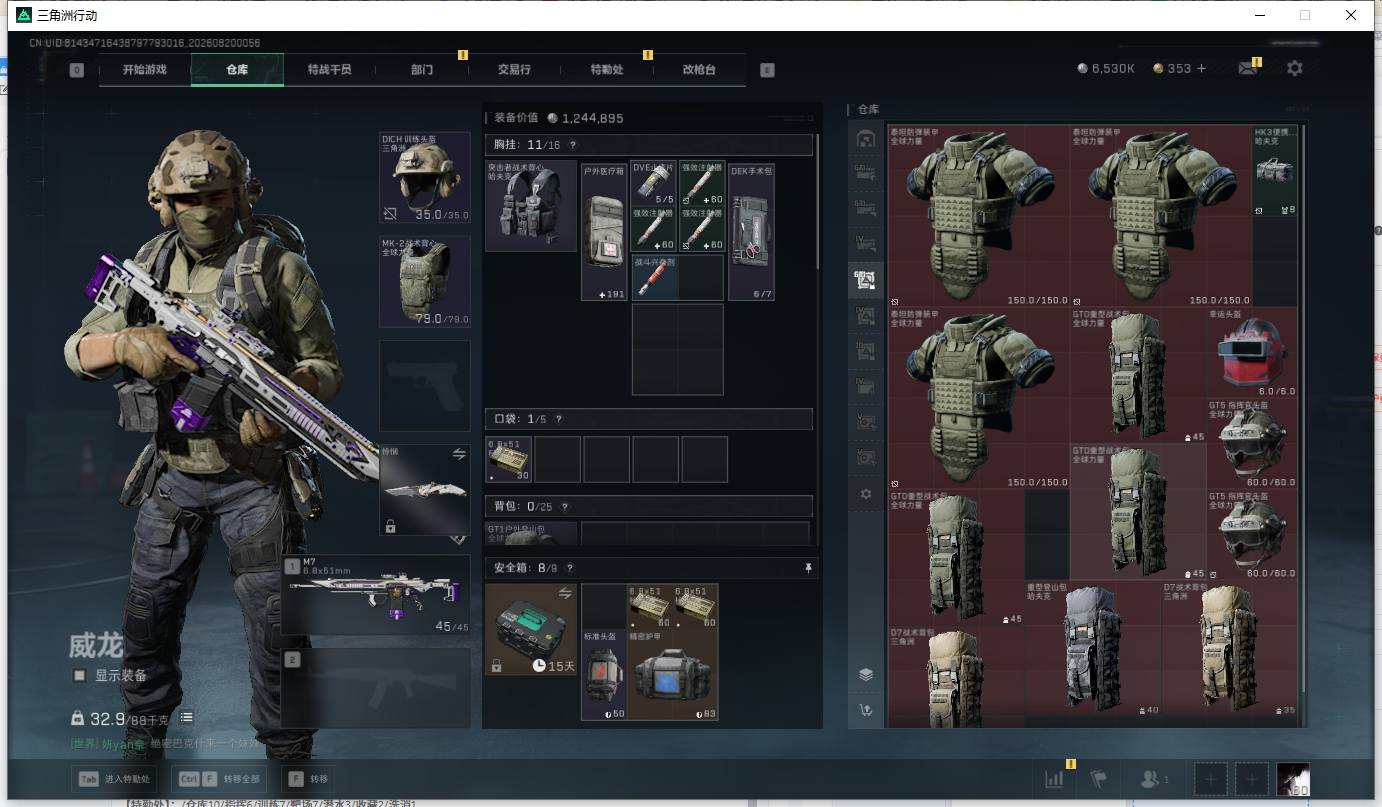The height and width of the screenshot is (807, 1382).
Task: Open the bar chart stats icon
Action: pos(1054,779)
